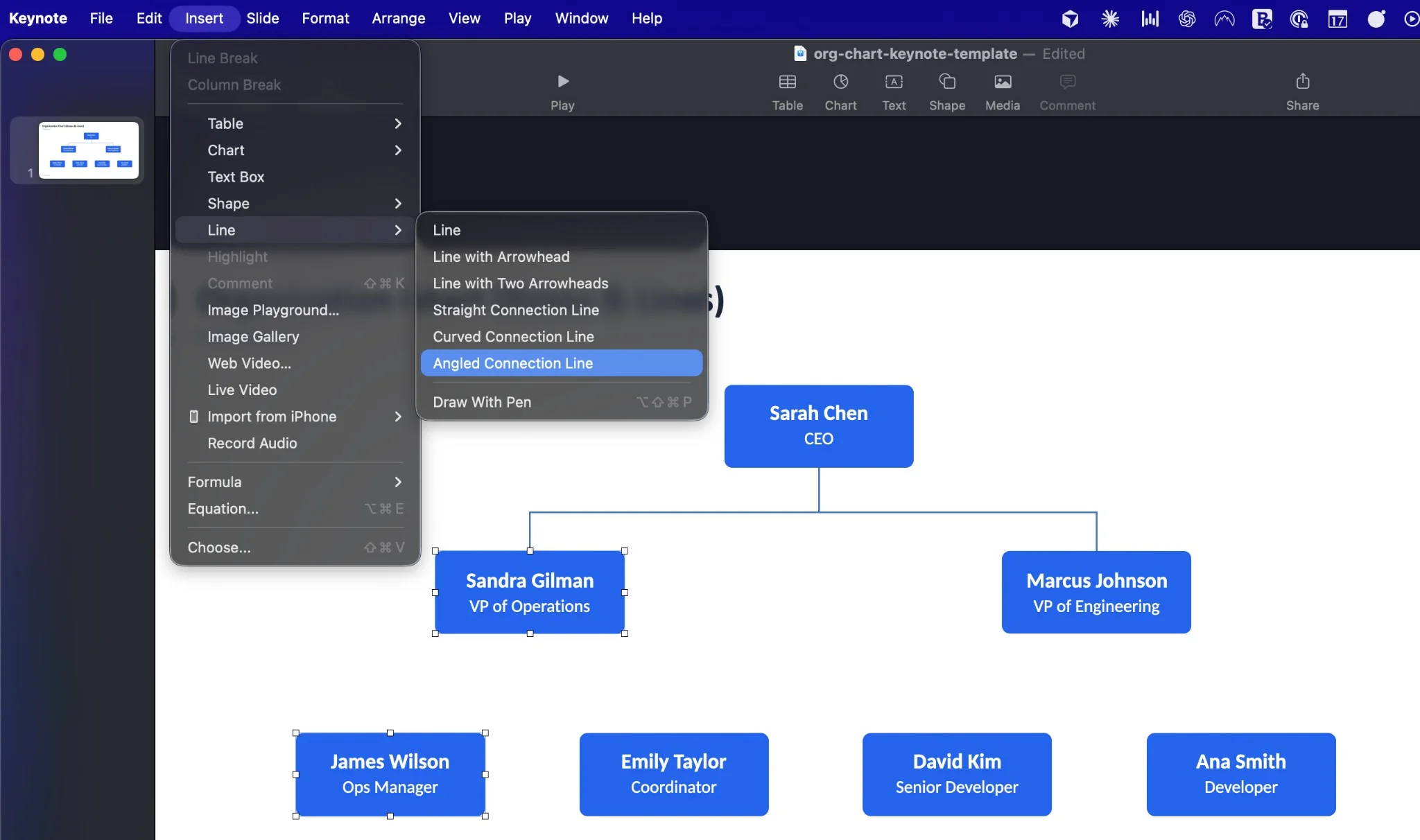This screenshot has height=840, width=1420.
Task: Open ChatGPT from the menu bar
Action: tap(1186, 19)
